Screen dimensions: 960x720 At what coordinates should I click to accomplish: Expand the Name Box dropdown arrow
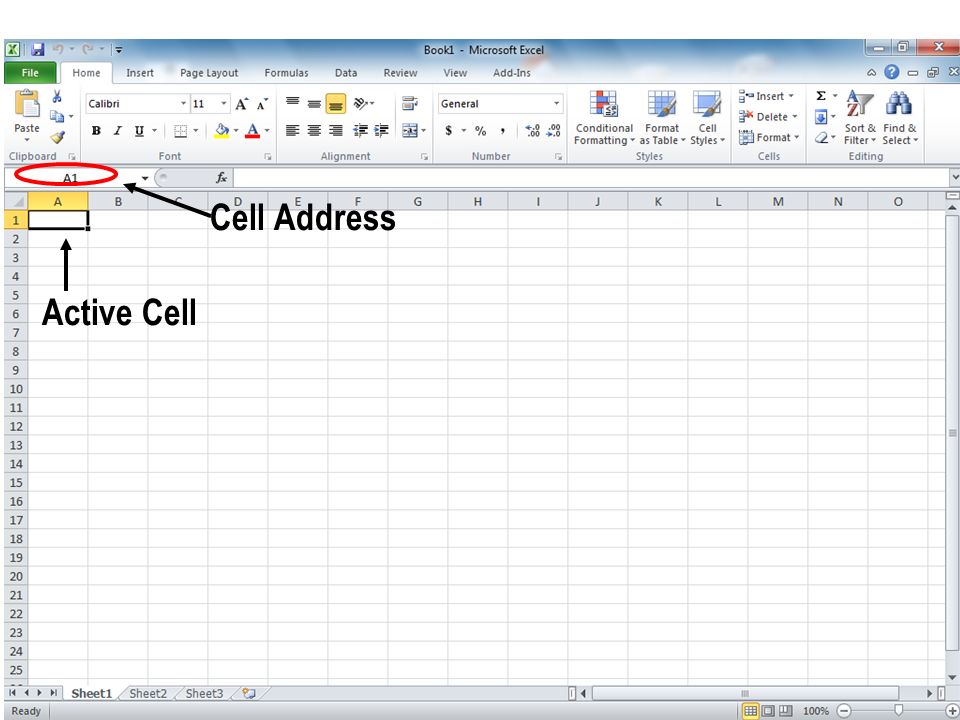tap(145, 178)
